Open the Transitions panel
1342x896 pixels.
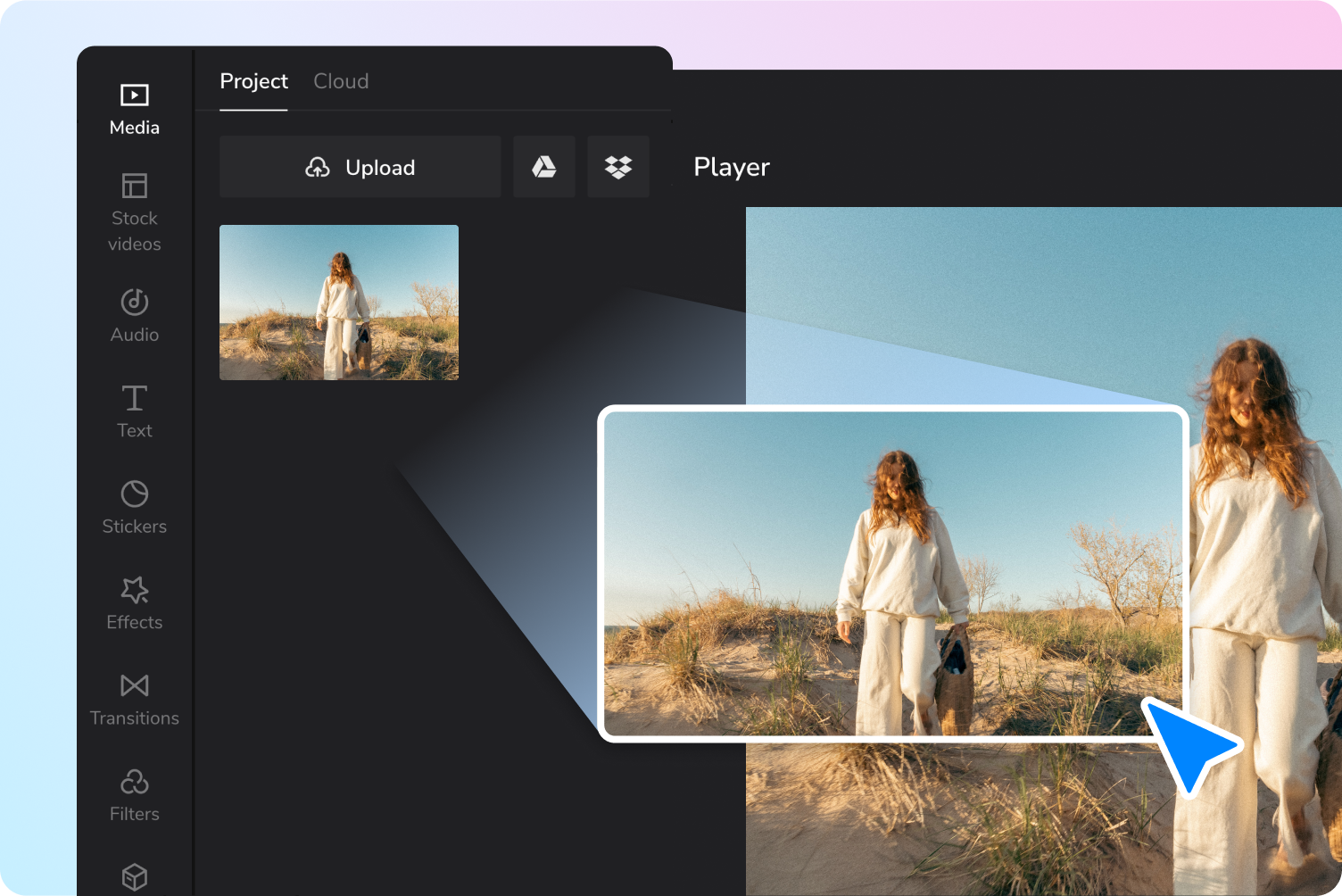[x=134, y=700]
